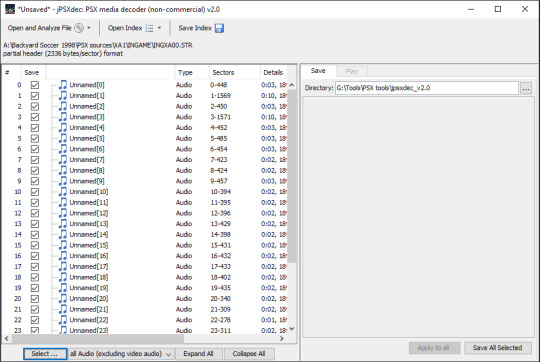The image size is (540, 362).
Task: Click the music note icon of Unnamed[7]
Action: pyautogui.click(x=63, y=159)
